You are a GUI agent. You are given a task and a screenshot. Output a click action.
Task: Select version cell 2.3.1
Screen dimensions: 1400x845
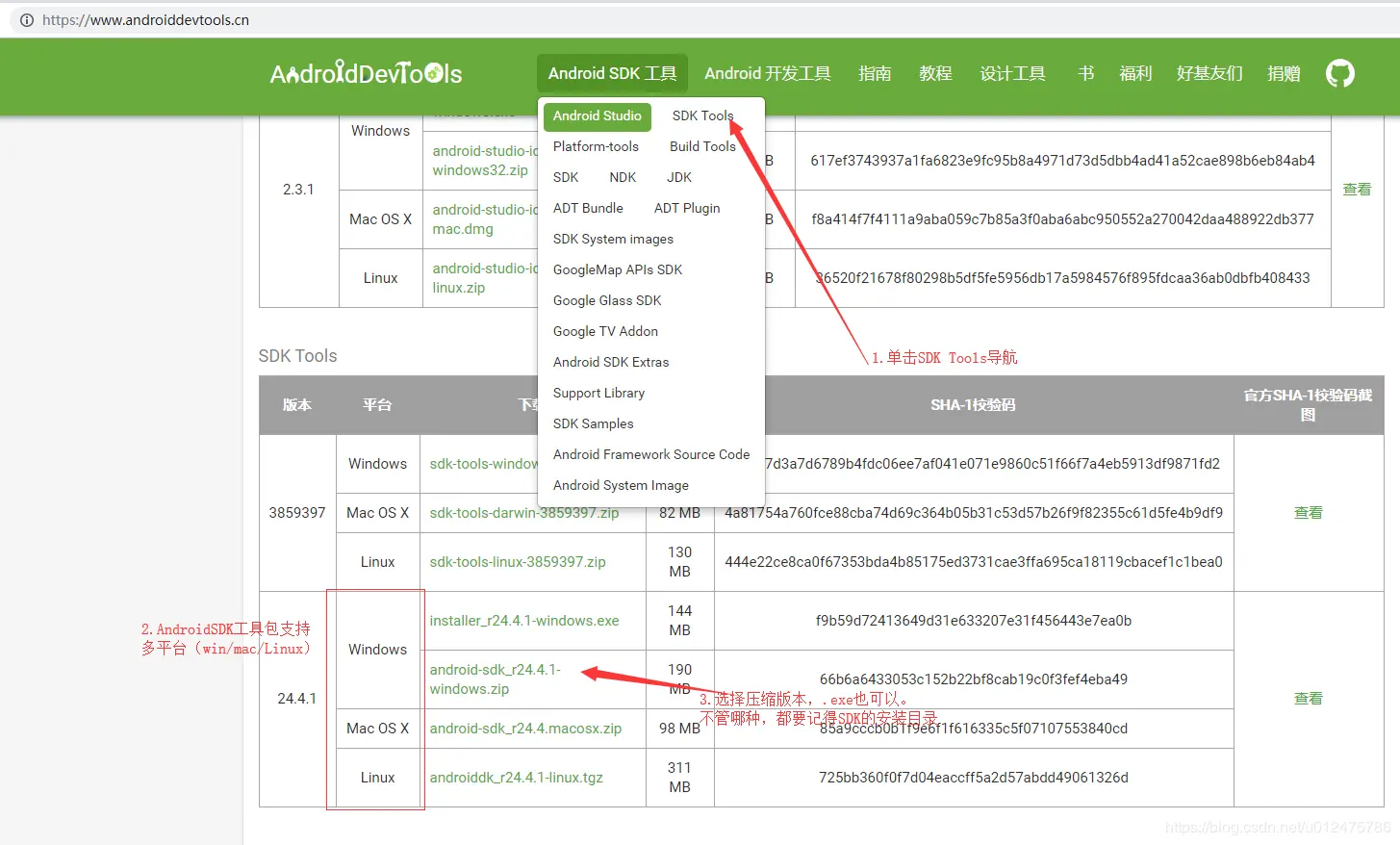(x=298, y=190)
